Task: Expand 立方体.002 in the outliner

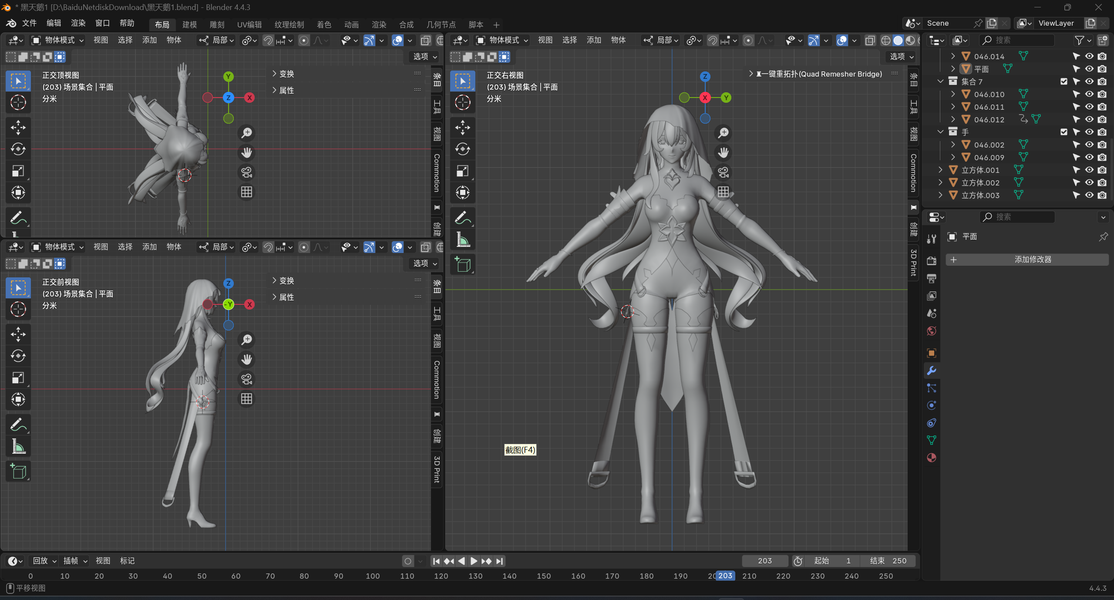Action: click(941, 182)
